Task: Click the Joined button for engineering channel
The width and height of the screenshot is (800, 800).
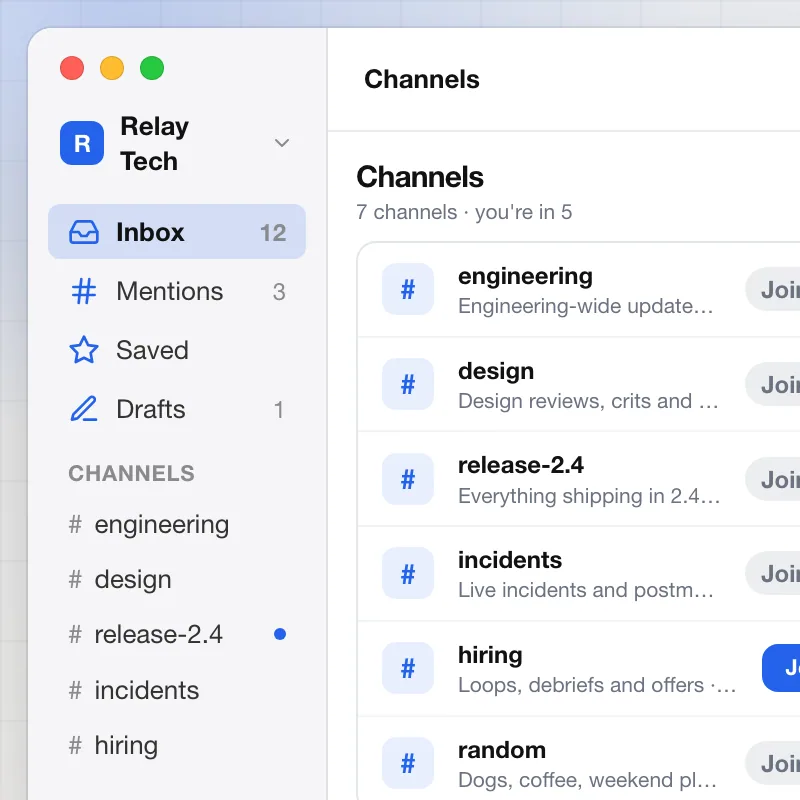Action: pyautogui.click(x=773, y=290)
